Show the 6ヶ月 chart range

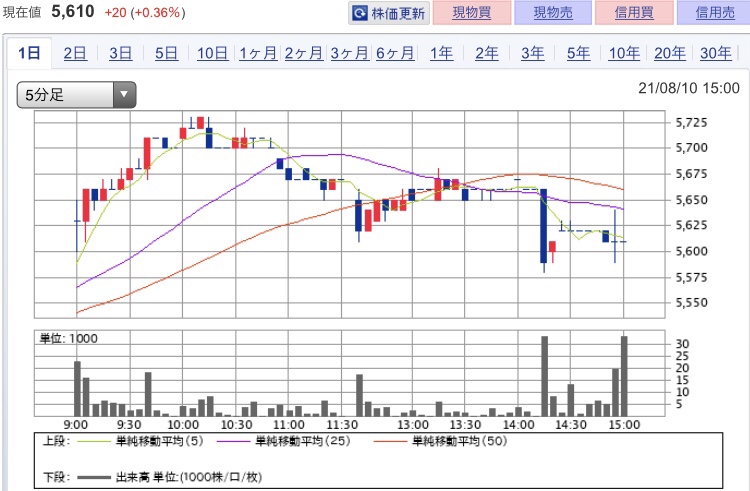coord(395,53)
